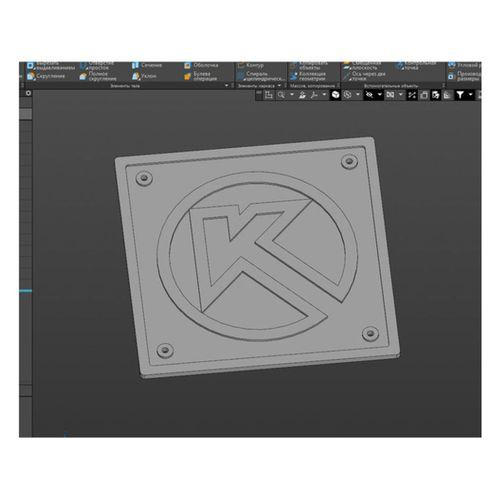The image size is (500, 500).
Task: Click the view orientation icon
Action: (x=302, y=95)
